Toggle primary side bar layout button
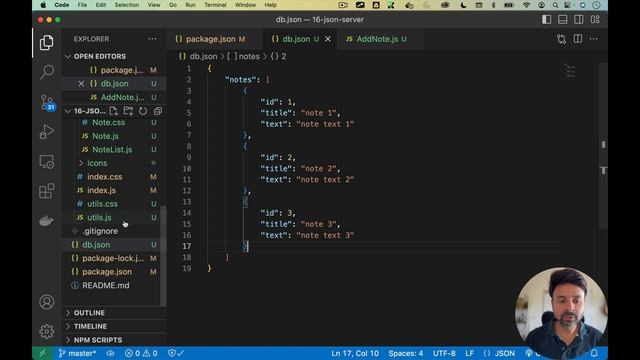The image size is (640, 360). coord(547,20)
